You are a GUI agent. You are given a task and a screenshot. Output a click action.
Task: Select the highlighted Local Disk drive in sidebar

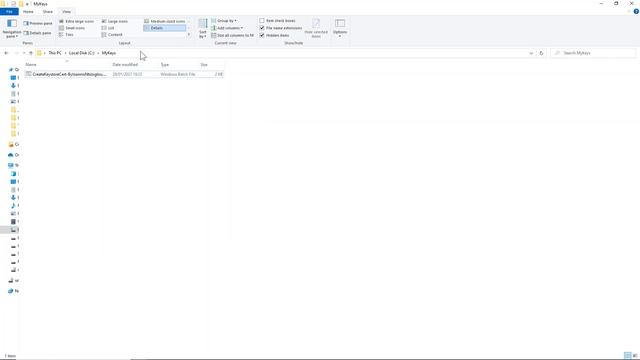point(13,230)
